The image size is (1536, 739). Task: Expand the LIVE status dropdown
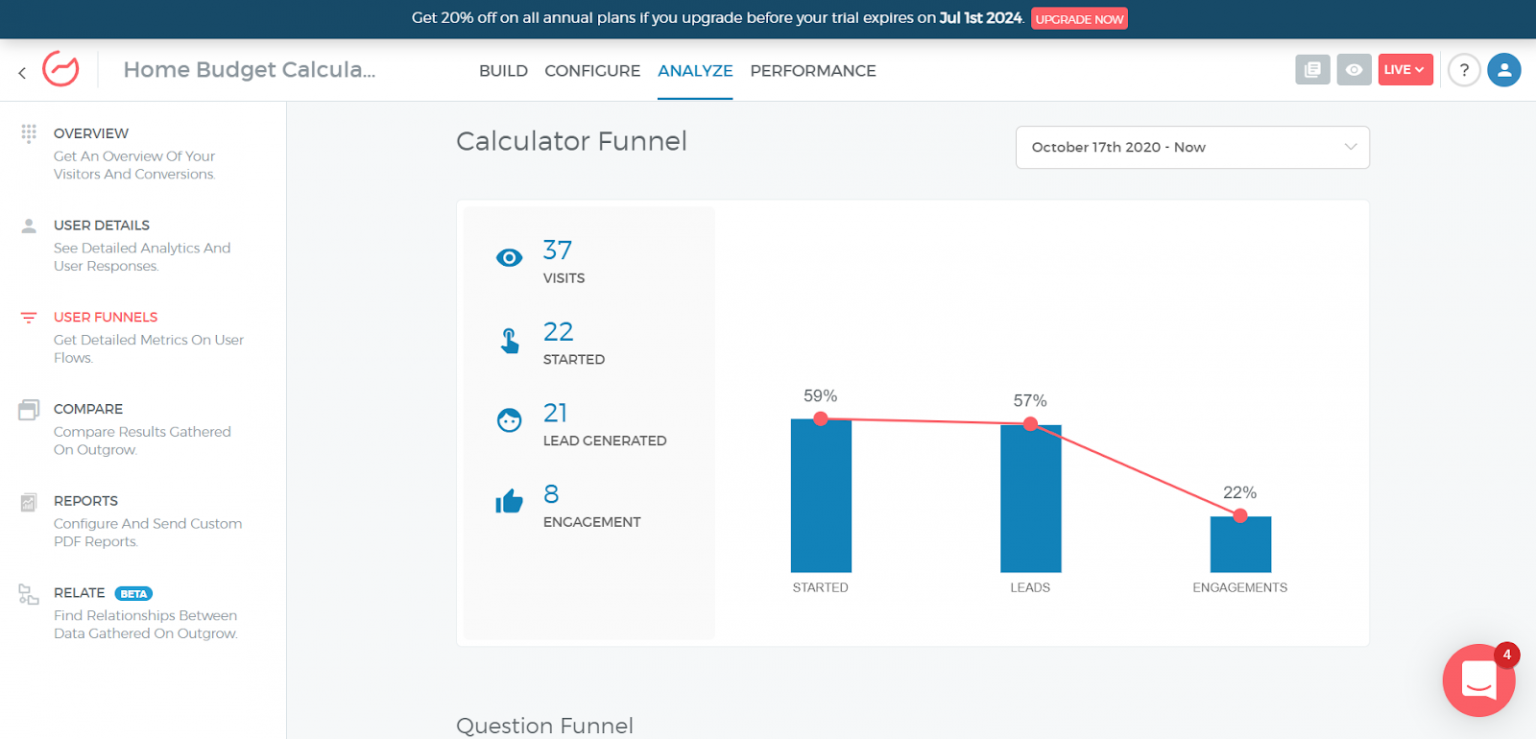tap(1405, 70)
